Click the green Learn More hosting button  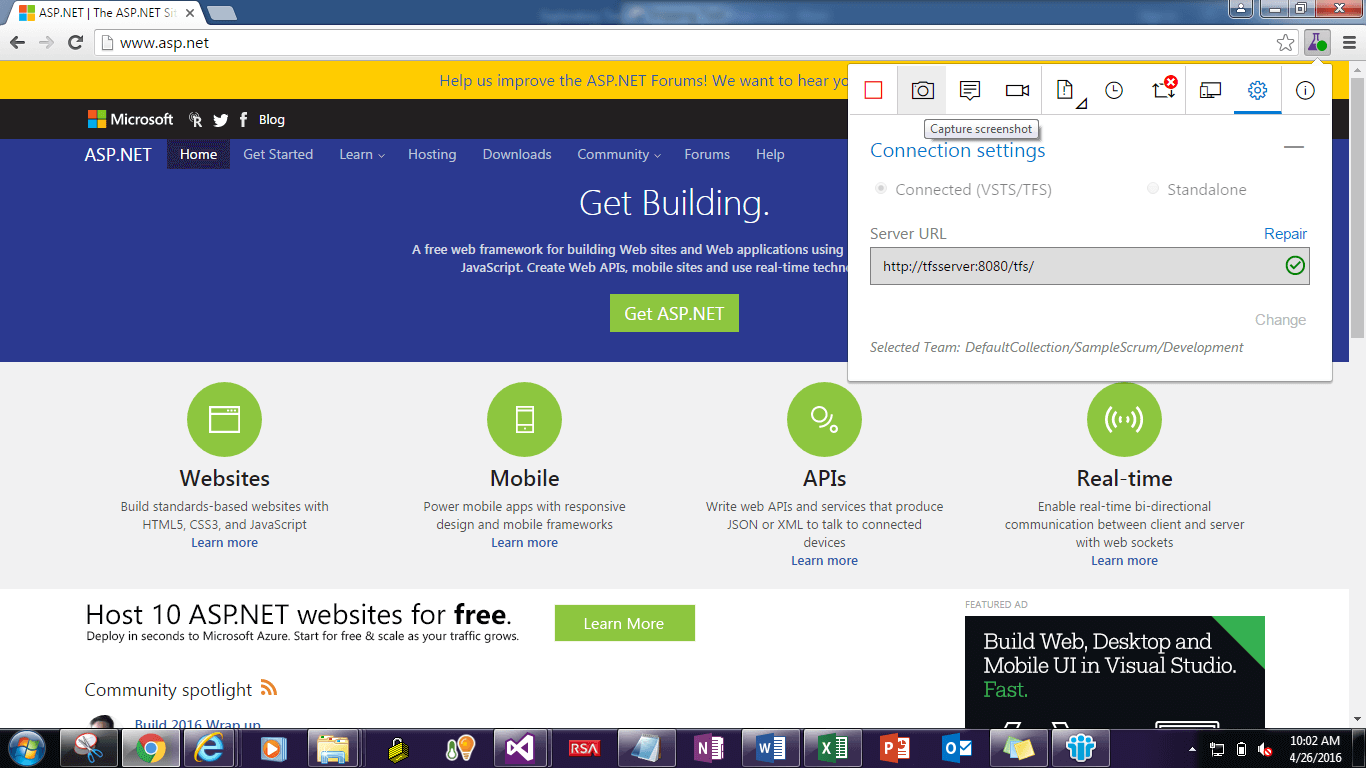click(x=624, y=623)
